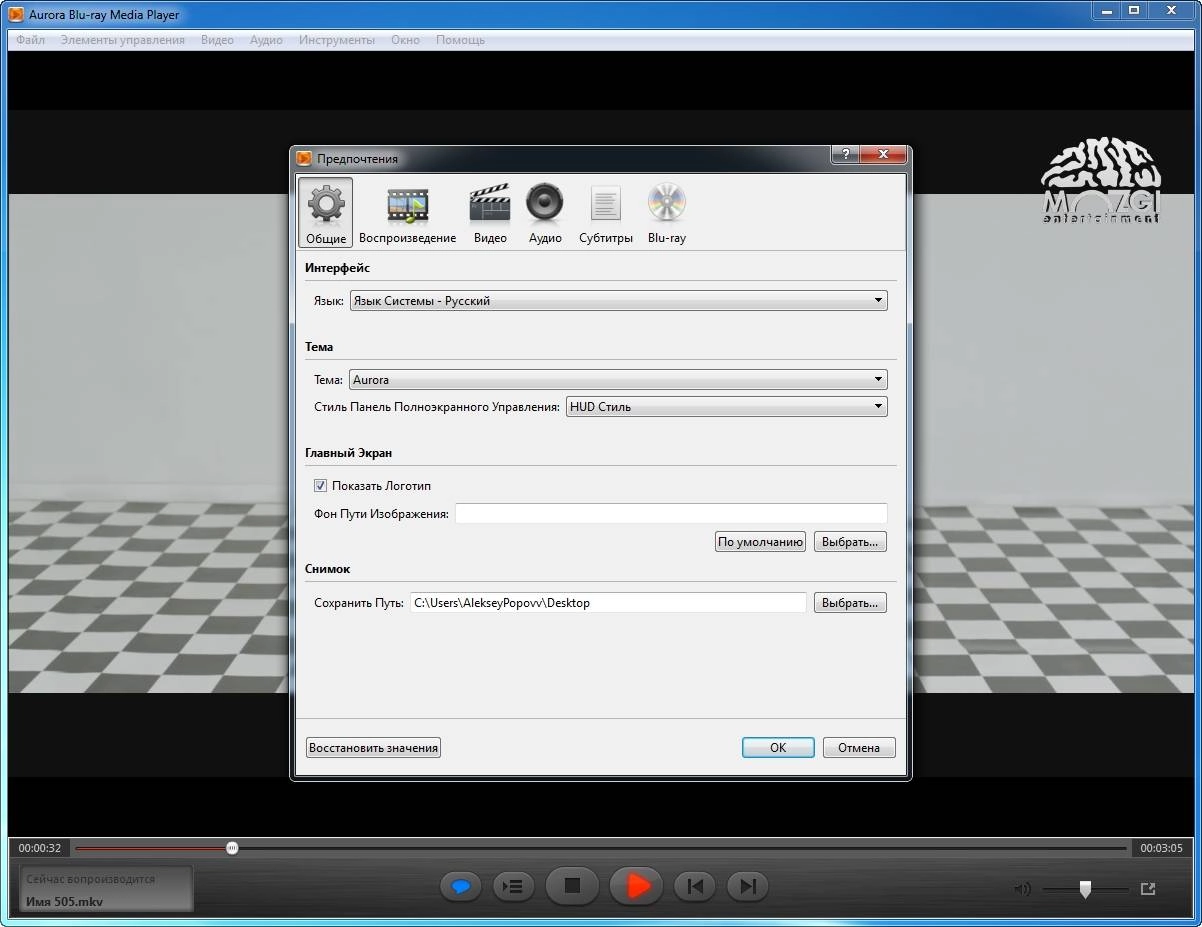
Task: Stop playback with the stop button
Action: (x=572, y=886)
